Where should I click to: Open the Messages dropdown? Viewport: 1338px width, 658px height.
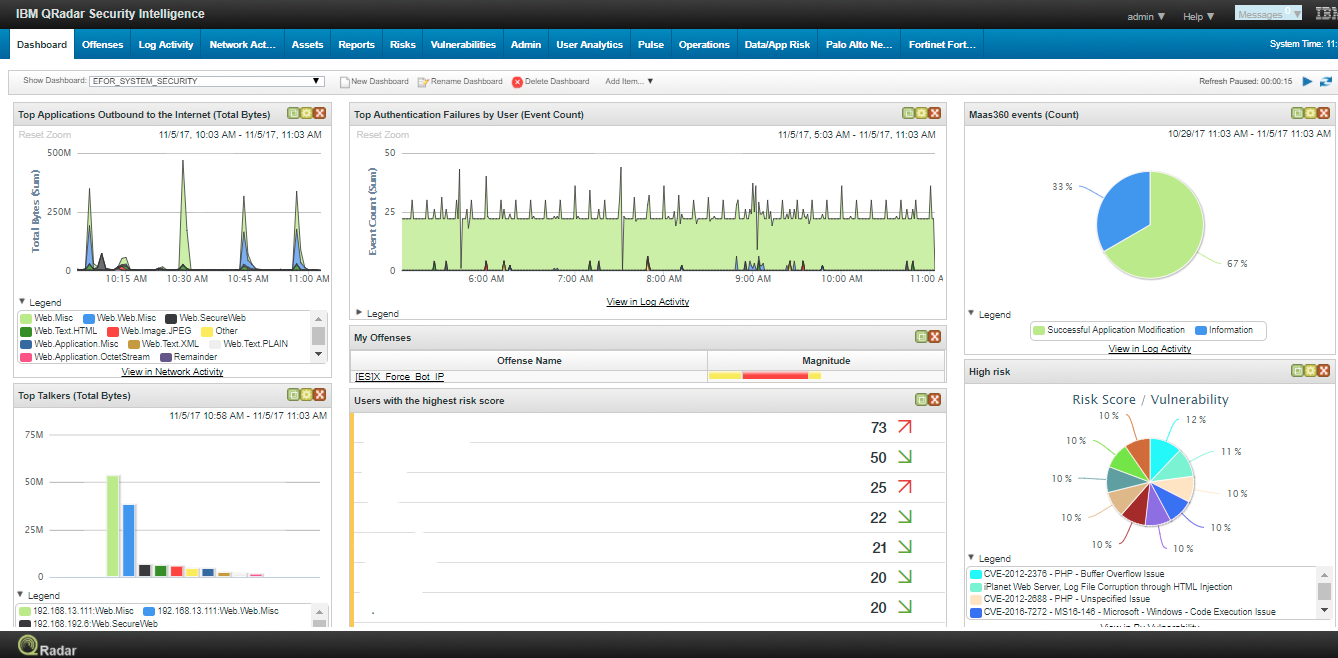click(1268, 14)
